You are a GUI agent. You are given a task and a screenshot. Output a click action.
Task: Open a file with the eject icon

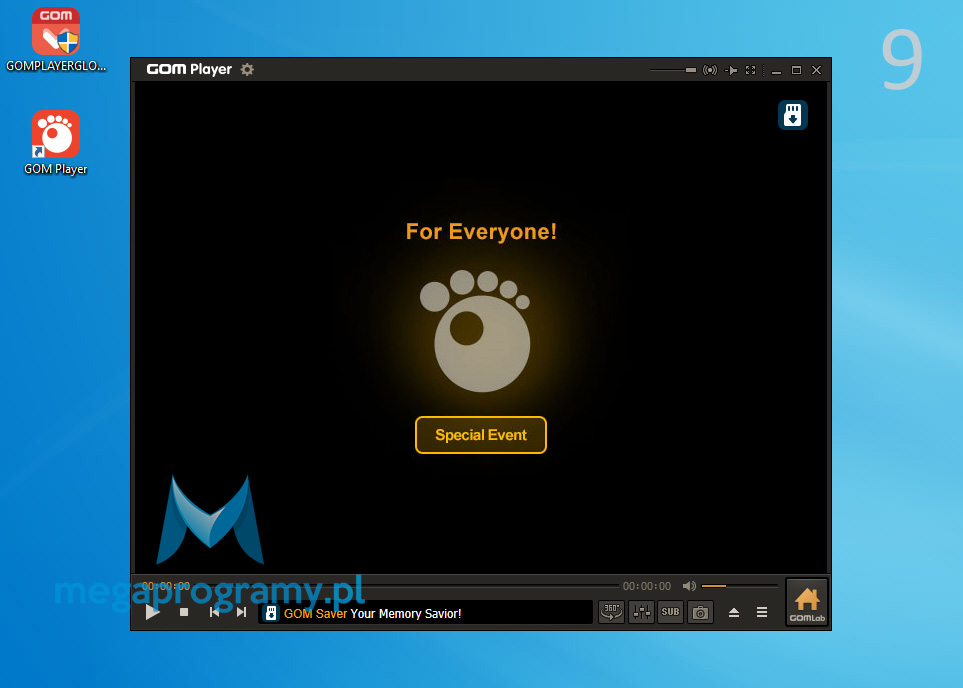(734, 612)
